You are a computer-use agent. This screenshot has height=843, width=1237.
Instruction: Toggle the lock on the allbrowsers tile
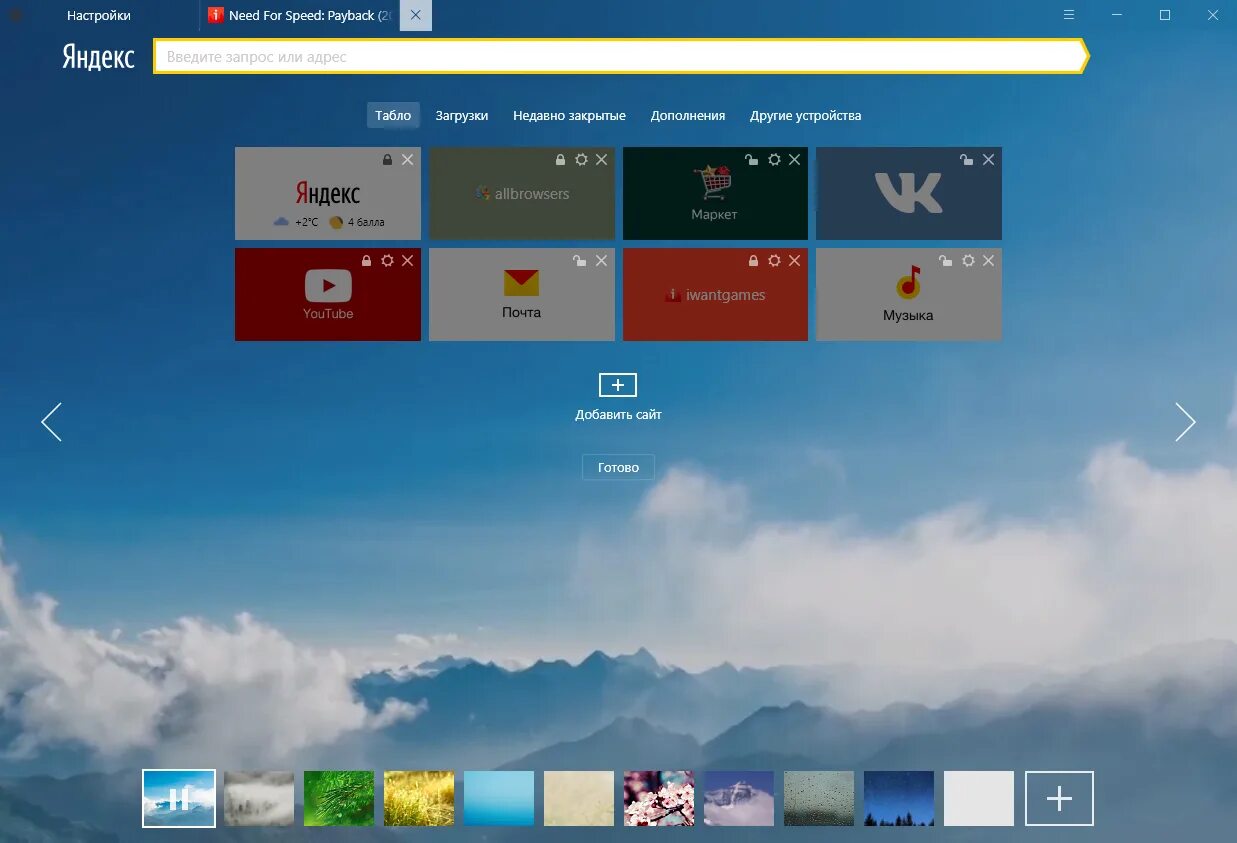point(561,160)
